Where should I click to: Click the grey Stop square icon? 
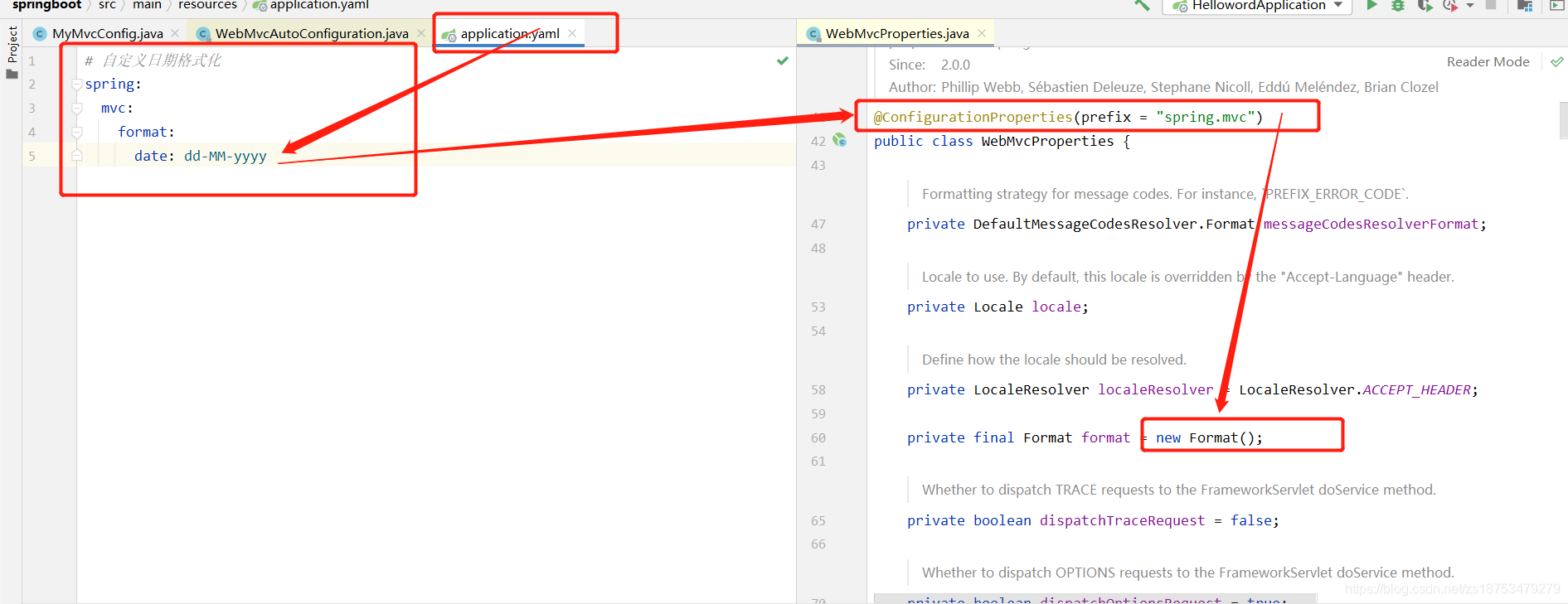(1491, 5)
